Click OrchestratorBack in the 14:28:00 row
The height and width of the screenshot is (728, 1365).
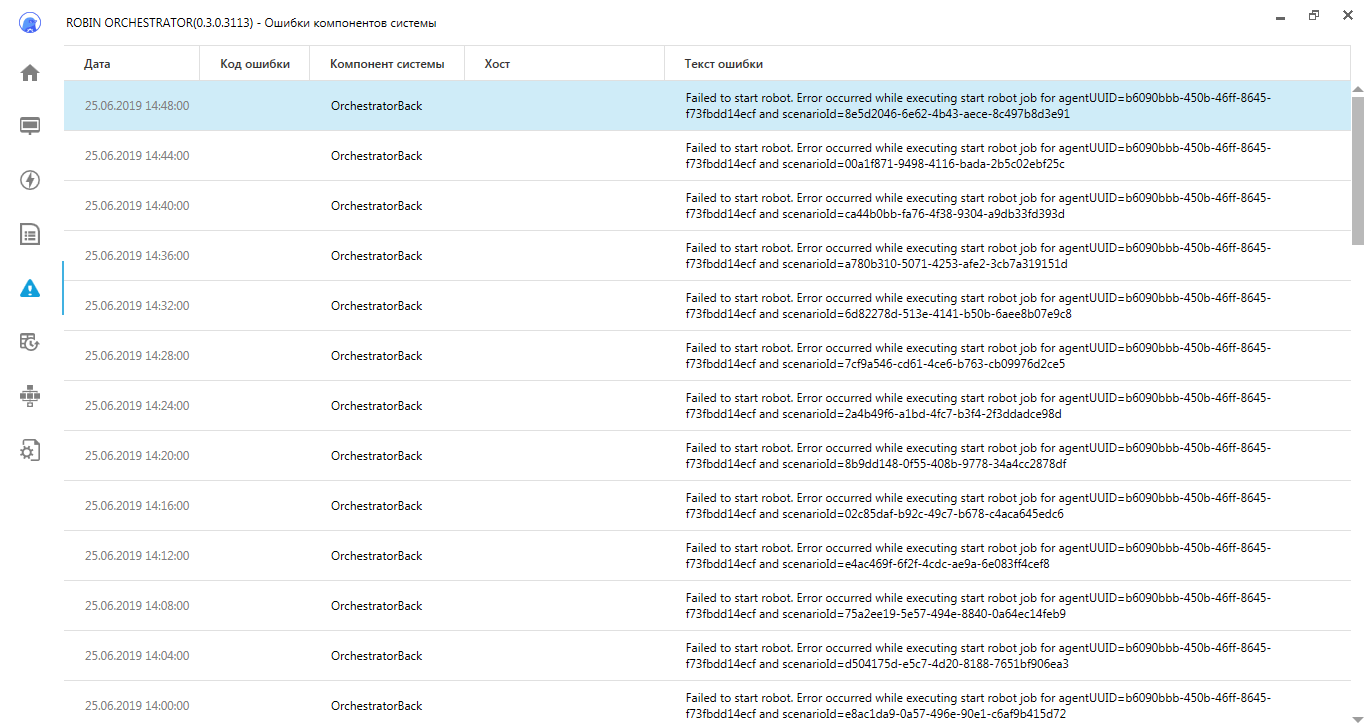coord(377,356)
